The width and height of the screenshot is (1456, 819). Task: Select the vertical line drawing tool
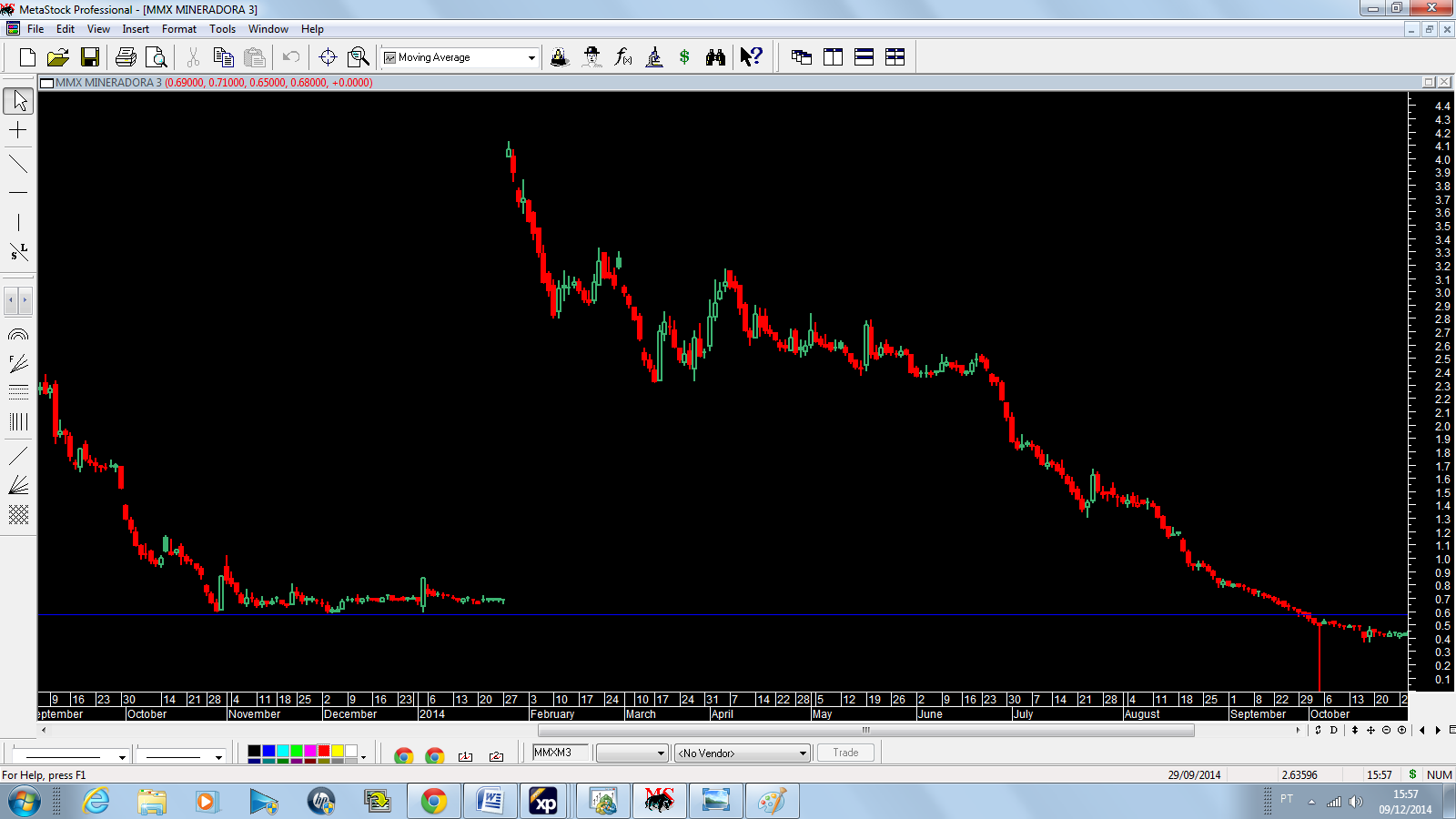(x=18, y=222)
